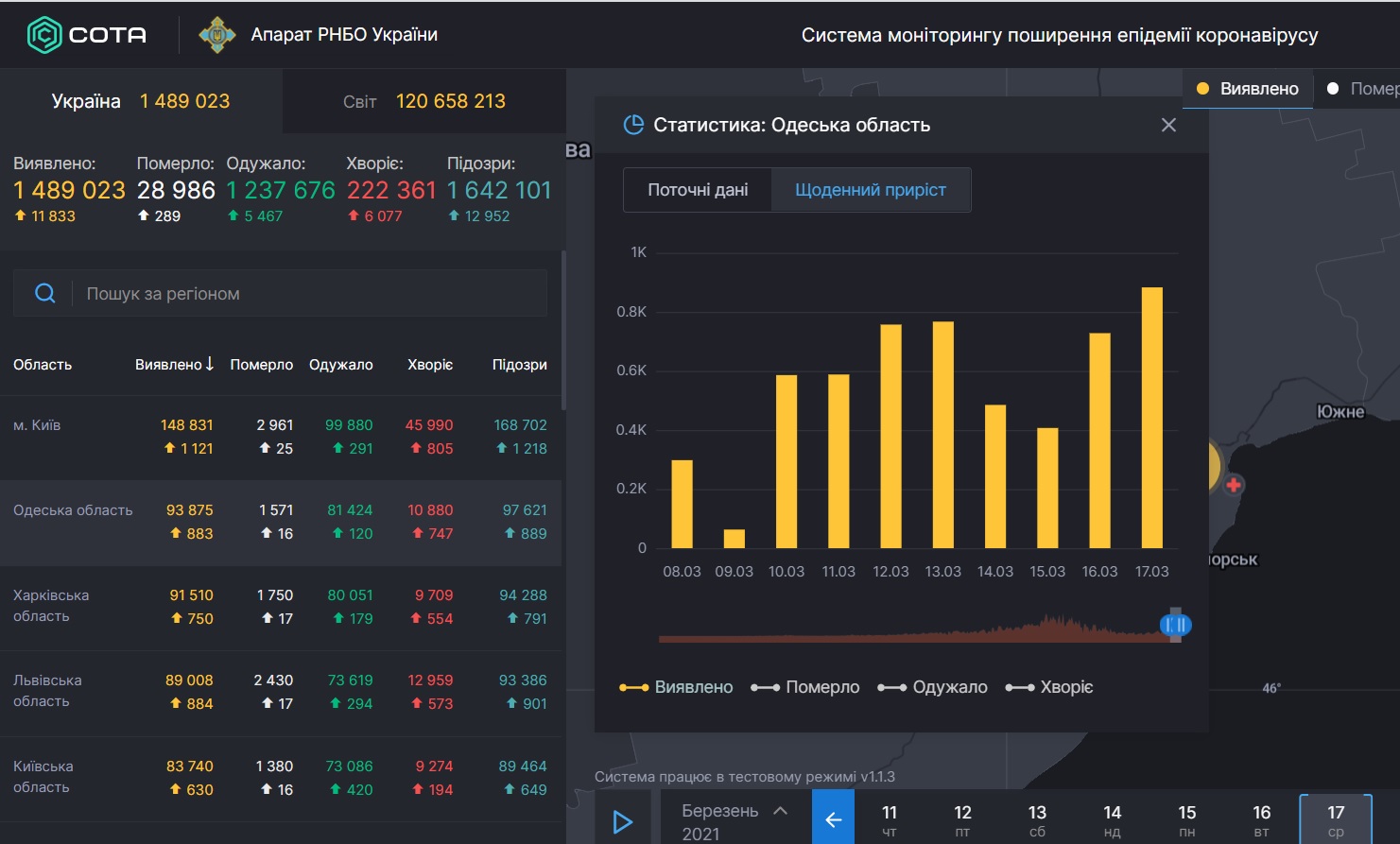Click the statistics pie chart icon
Viewport: 1400px width, 844px height.
633,125
